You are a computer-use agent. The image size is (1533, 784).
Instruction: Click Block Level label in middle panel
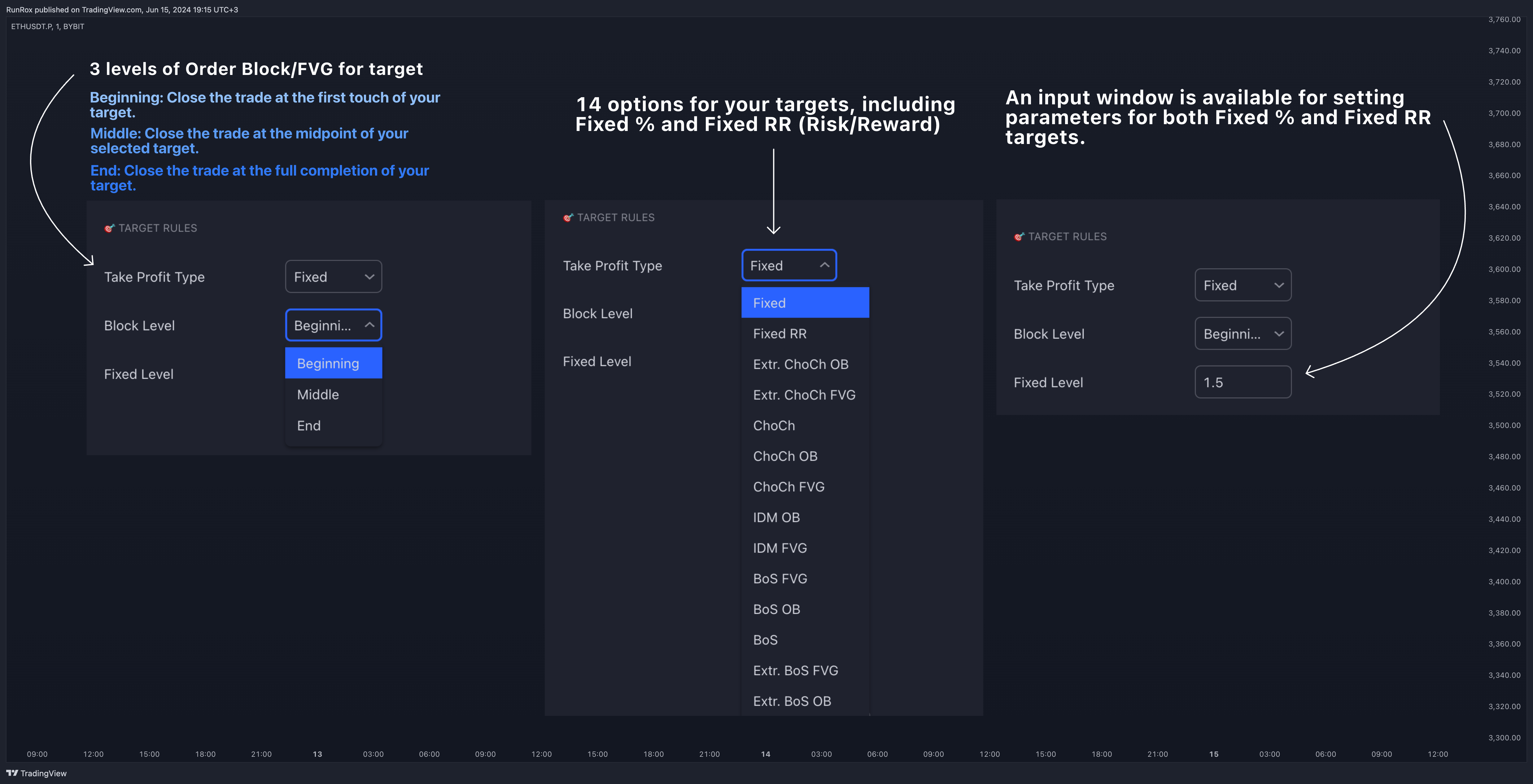(x=597, y=313)
